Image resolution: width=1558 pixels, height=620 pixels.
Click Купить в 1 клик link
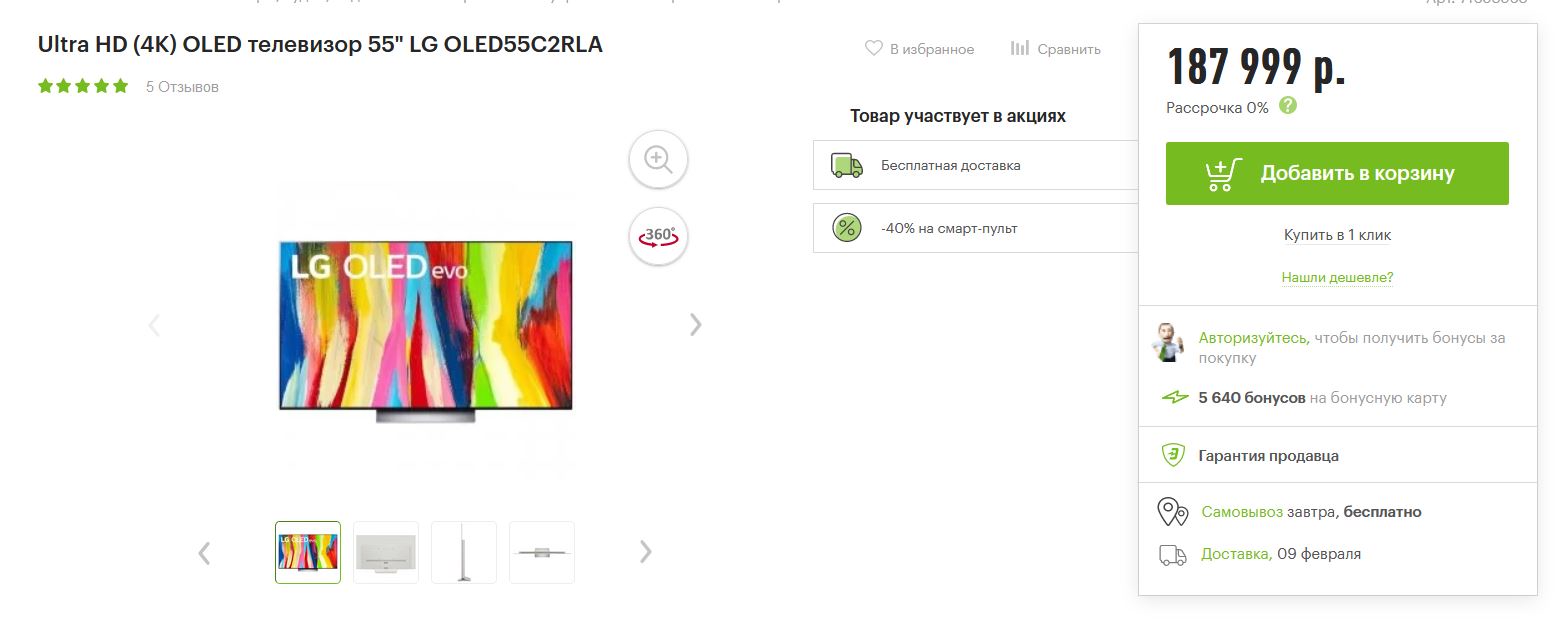1337,235
